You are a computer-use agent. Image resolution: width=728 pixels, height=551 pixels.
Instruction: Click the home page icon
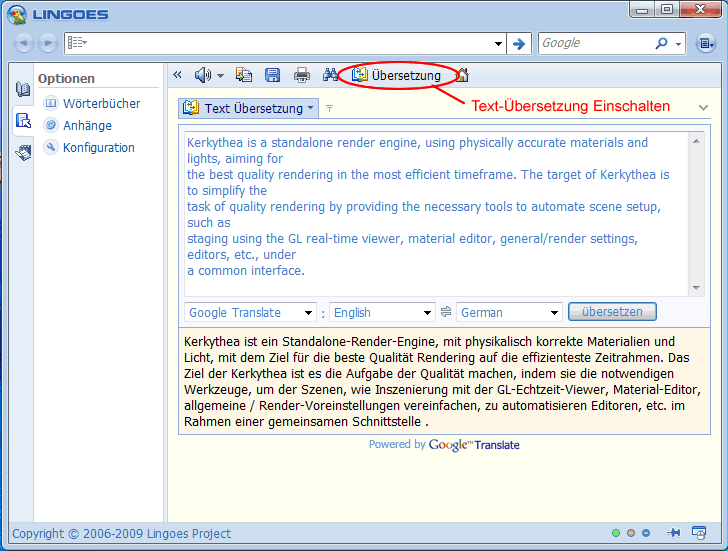[462, 75]
